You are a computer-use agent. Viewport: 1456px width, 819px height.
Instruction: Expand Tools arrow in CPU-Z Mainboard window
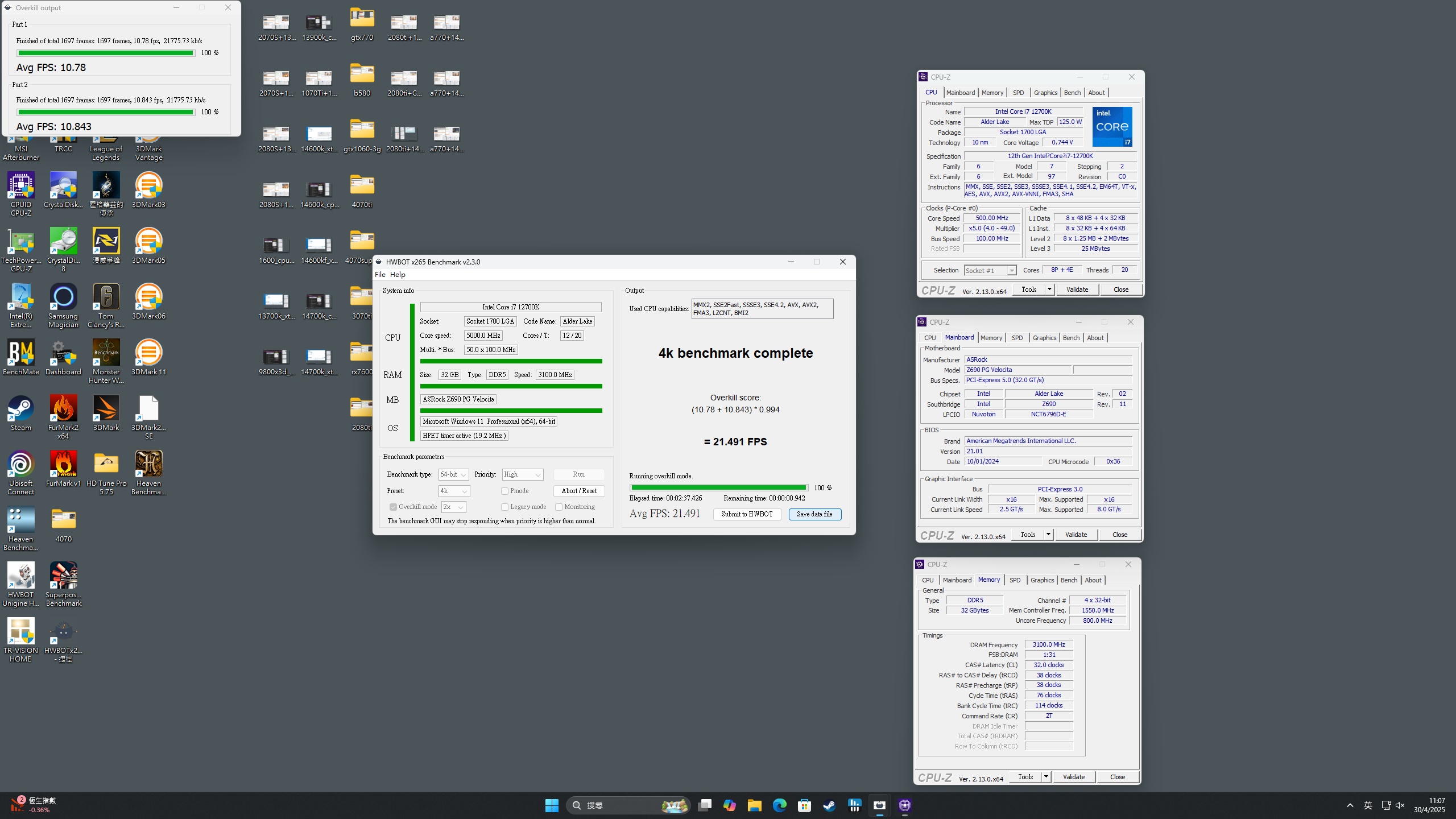point(1048,535)
